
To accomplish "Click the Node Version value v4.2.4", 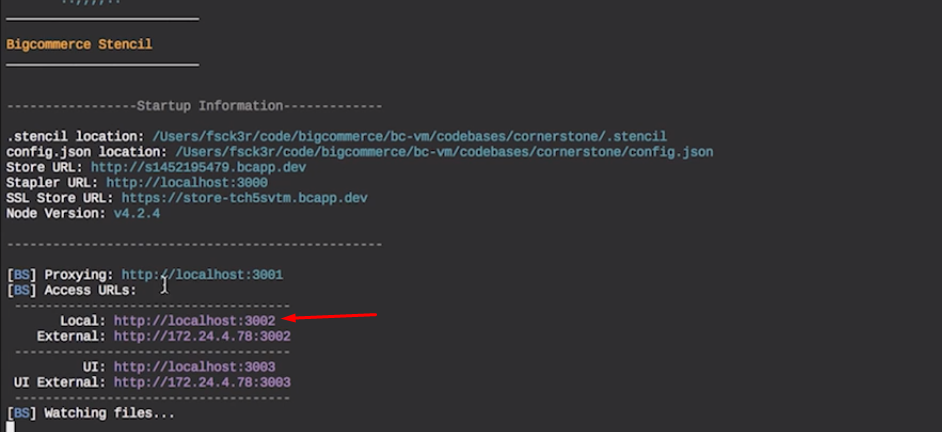I will tap(137, 213).
